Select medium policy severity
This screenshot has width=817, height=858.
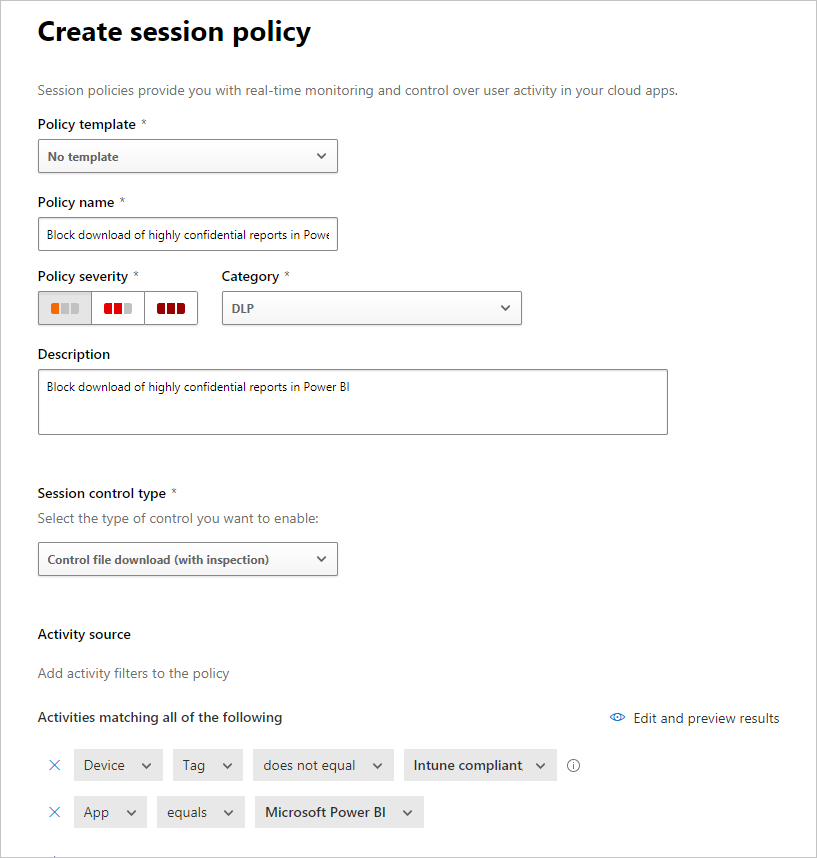tap(118, 308)
